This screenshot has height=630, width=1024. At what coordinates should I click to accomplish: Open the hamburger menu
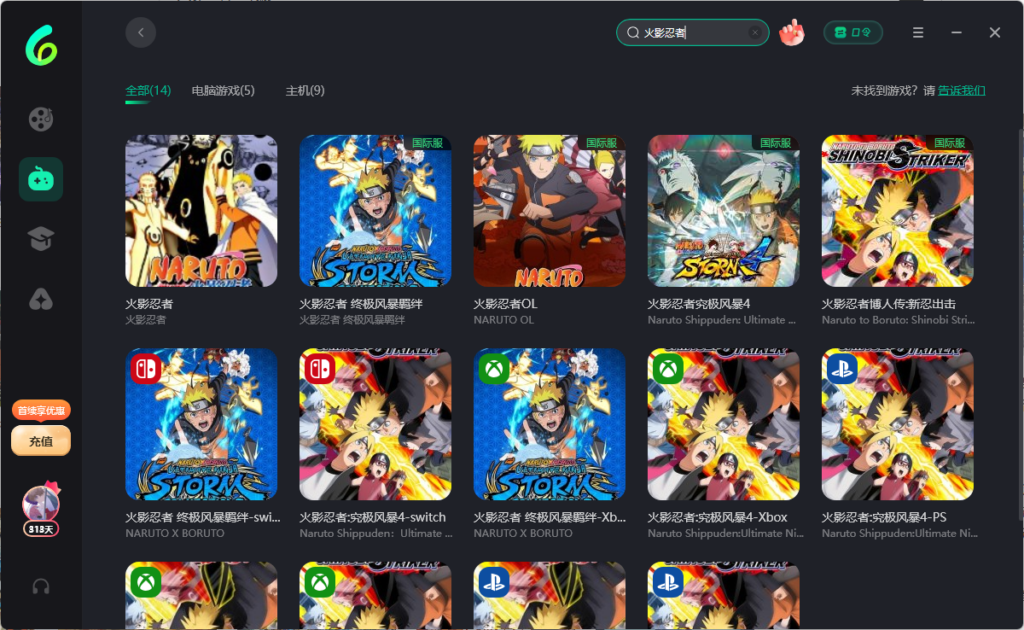click(x=918, y=33)
